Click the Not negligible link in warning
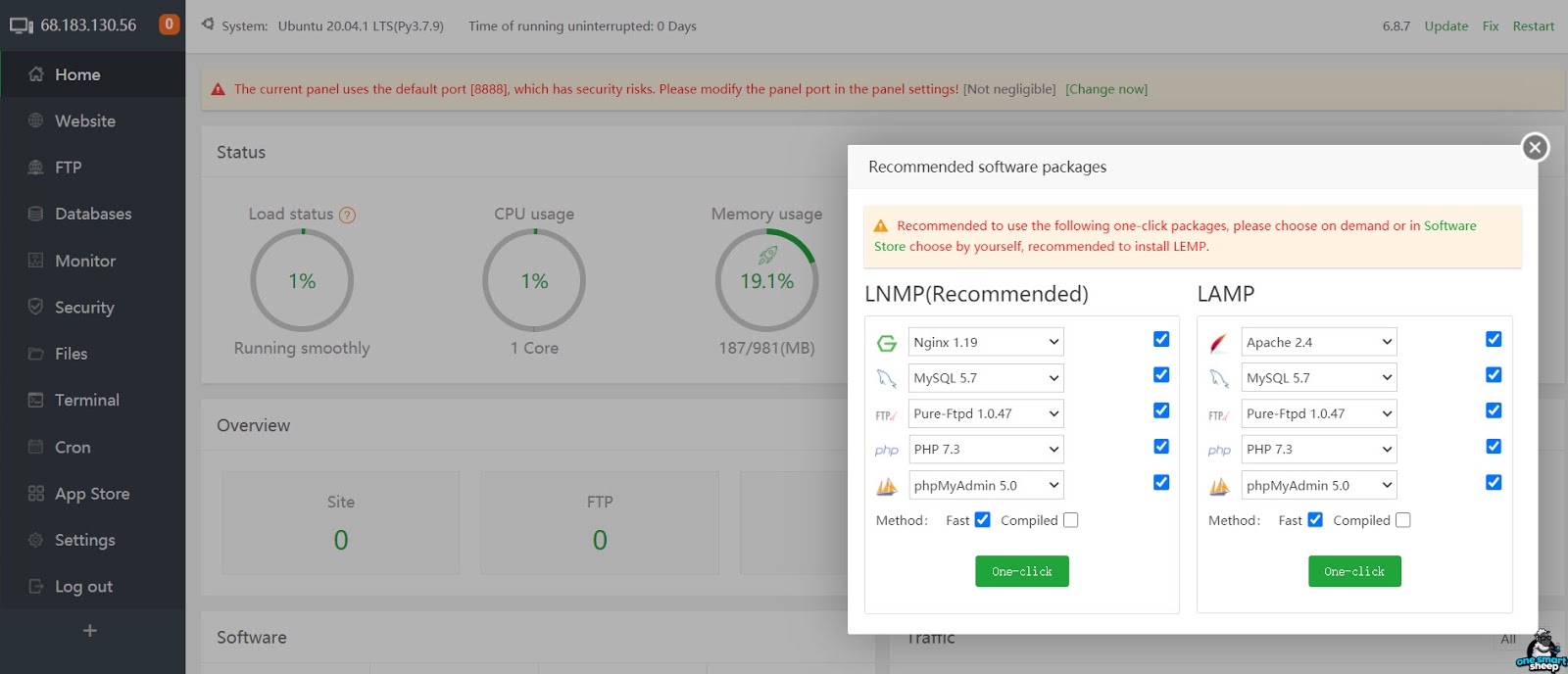The image size is (1568, 674). [1009, 89]
